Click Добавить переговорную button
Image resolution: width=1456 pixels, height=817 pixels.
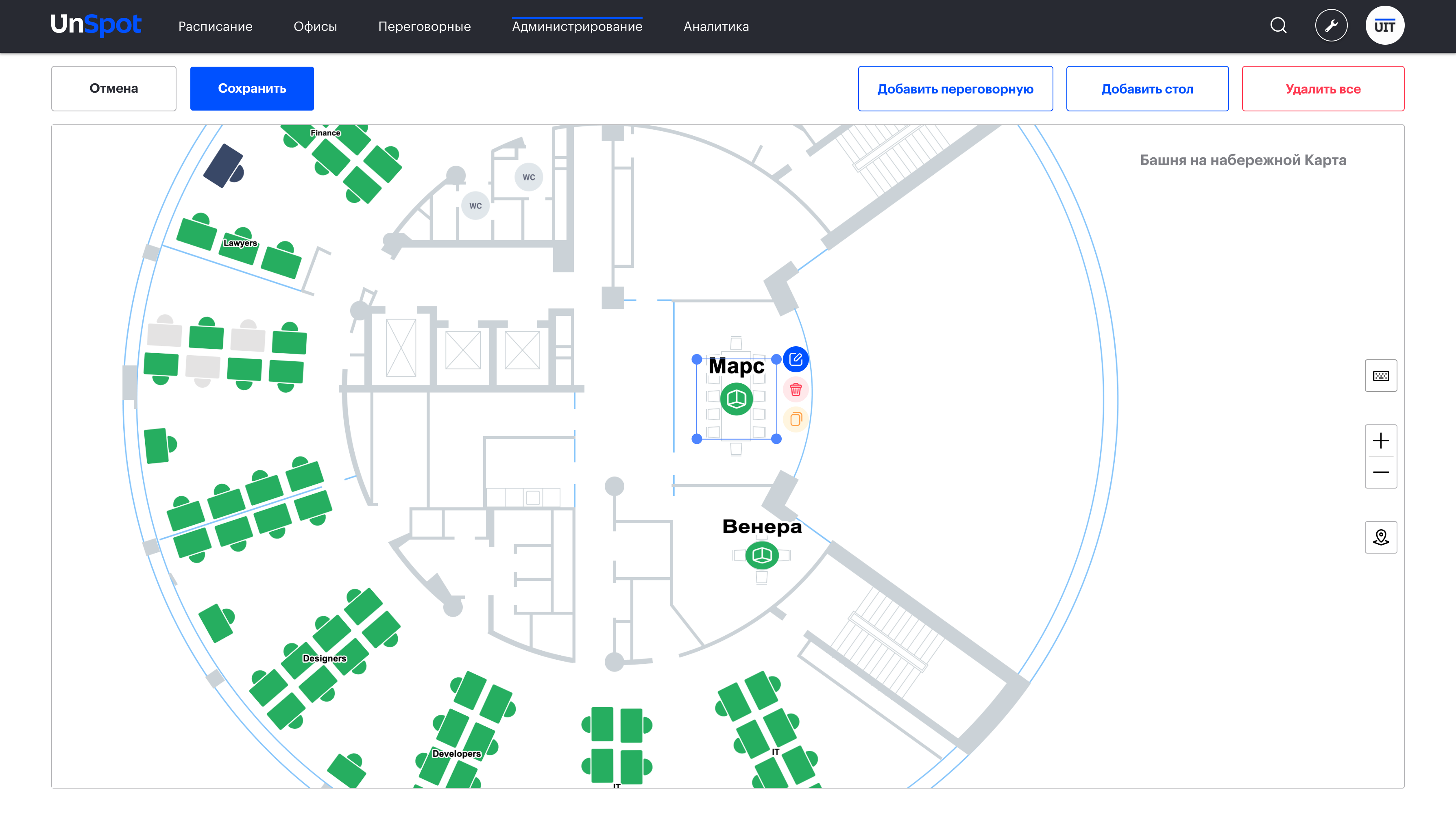(x=955, y=89)
